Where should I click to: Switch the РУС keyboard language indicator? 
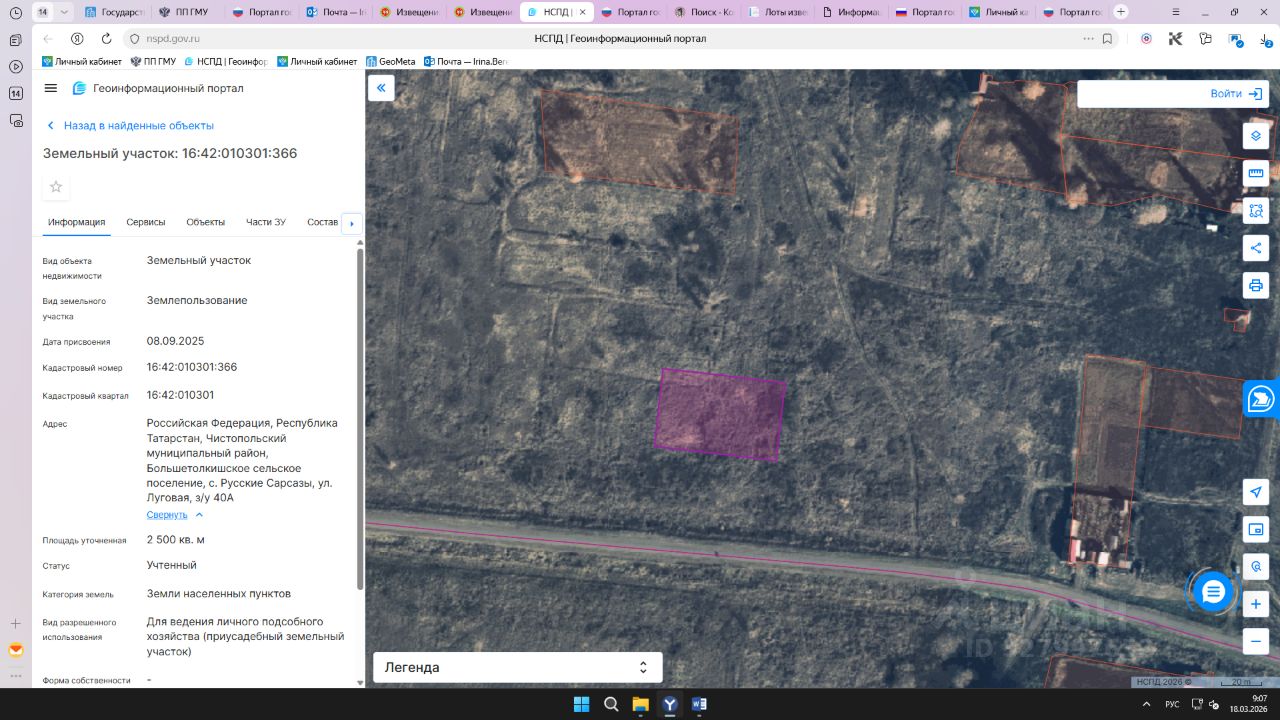pyautogui.click(x=1172, y=704)
